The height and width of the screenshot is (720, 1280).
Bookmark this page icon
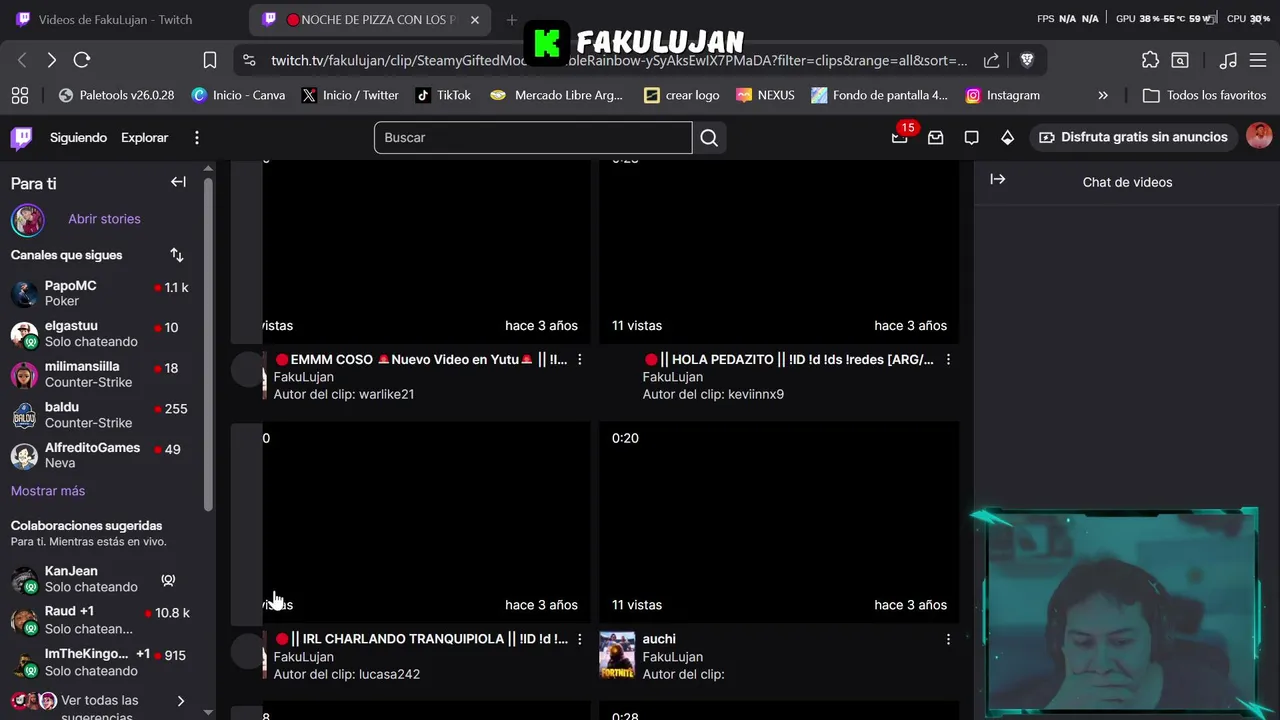pos(210,60)
